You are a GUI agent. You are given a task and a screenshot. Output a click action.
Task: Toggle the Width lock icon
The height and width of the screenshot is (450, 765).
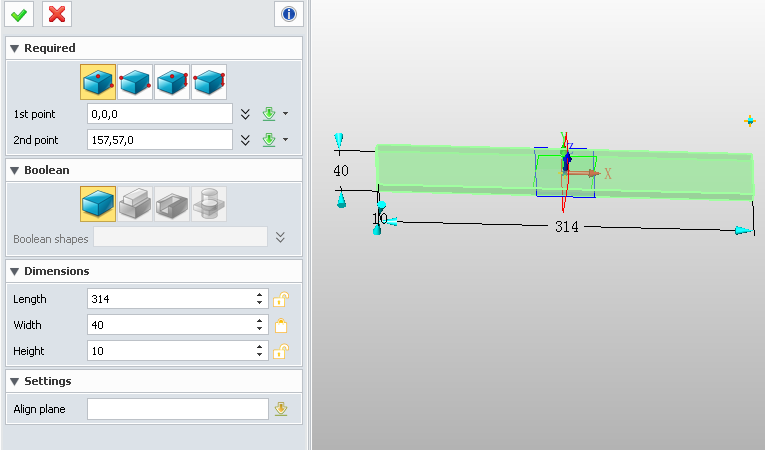(x=281, y=325)
